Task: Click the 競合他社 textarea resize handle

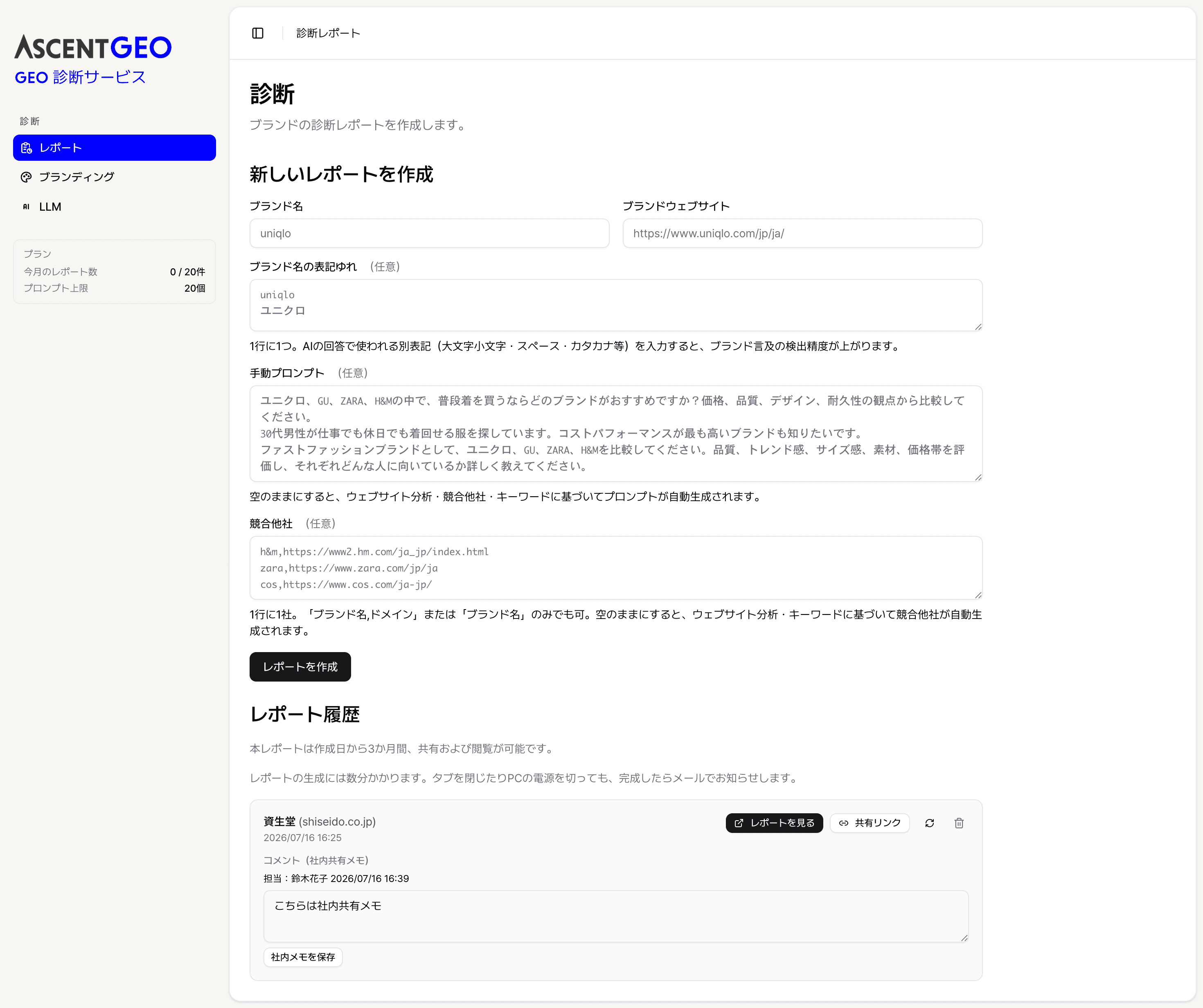Action: tap(978, 595)
